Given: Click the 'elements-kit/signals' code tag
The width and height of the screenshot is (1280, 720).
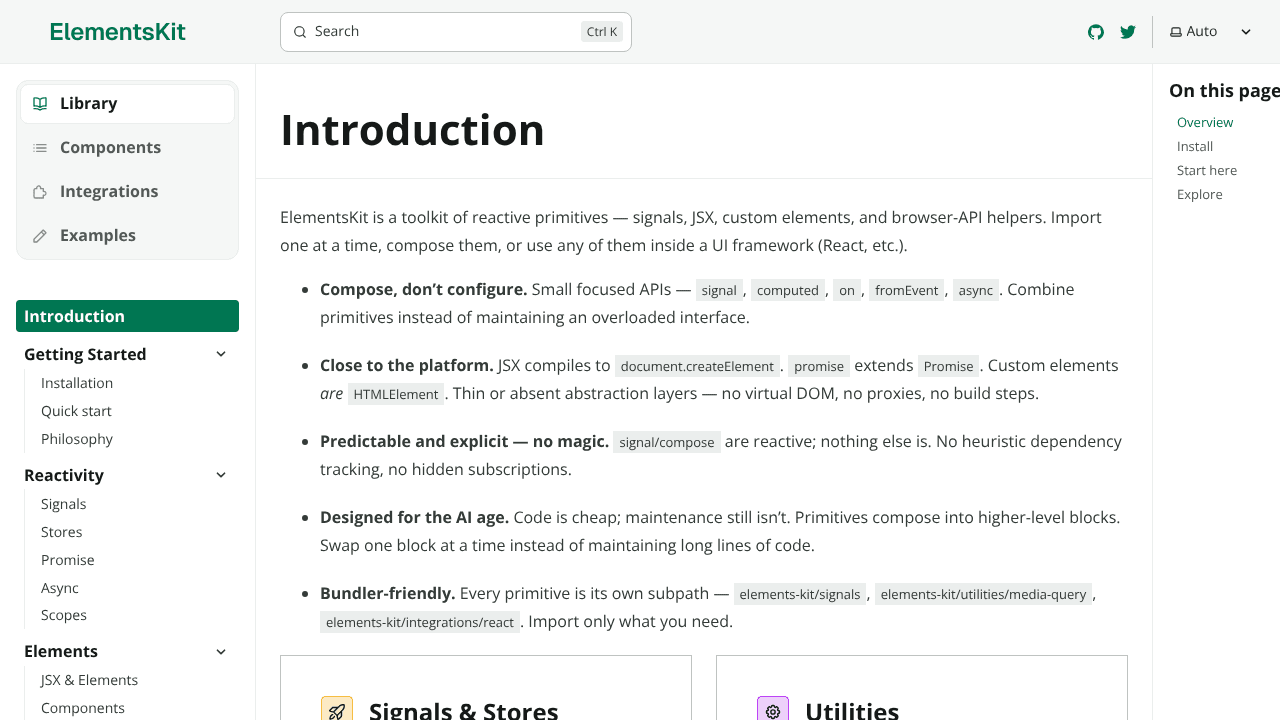Looking at the screenshot, I should tap(800, 594).
